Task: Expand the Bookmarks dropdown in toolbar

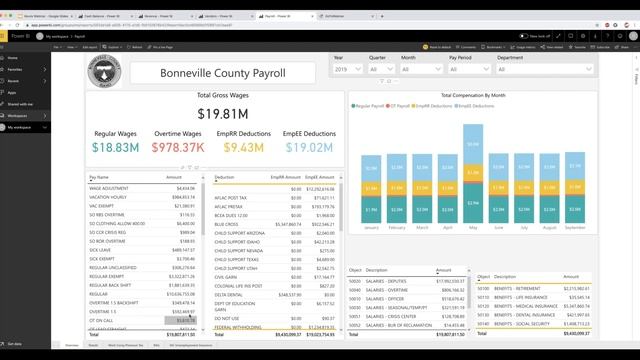Action: [493, 47]
